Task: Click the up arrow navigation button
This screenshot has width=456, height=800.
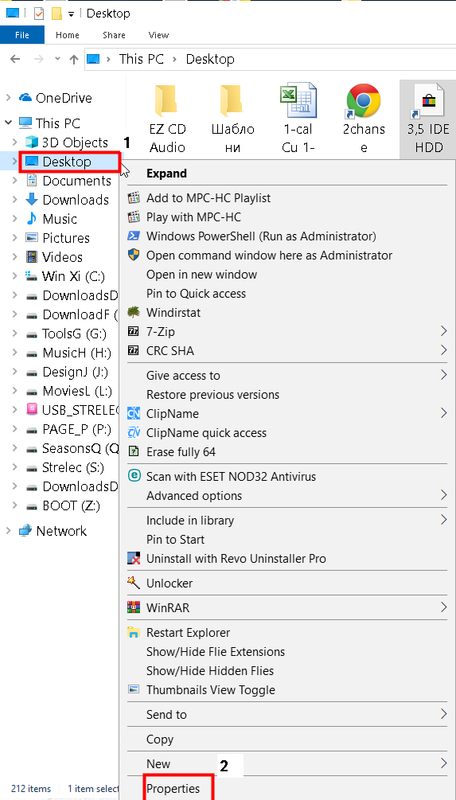Action: pos(73,59)
